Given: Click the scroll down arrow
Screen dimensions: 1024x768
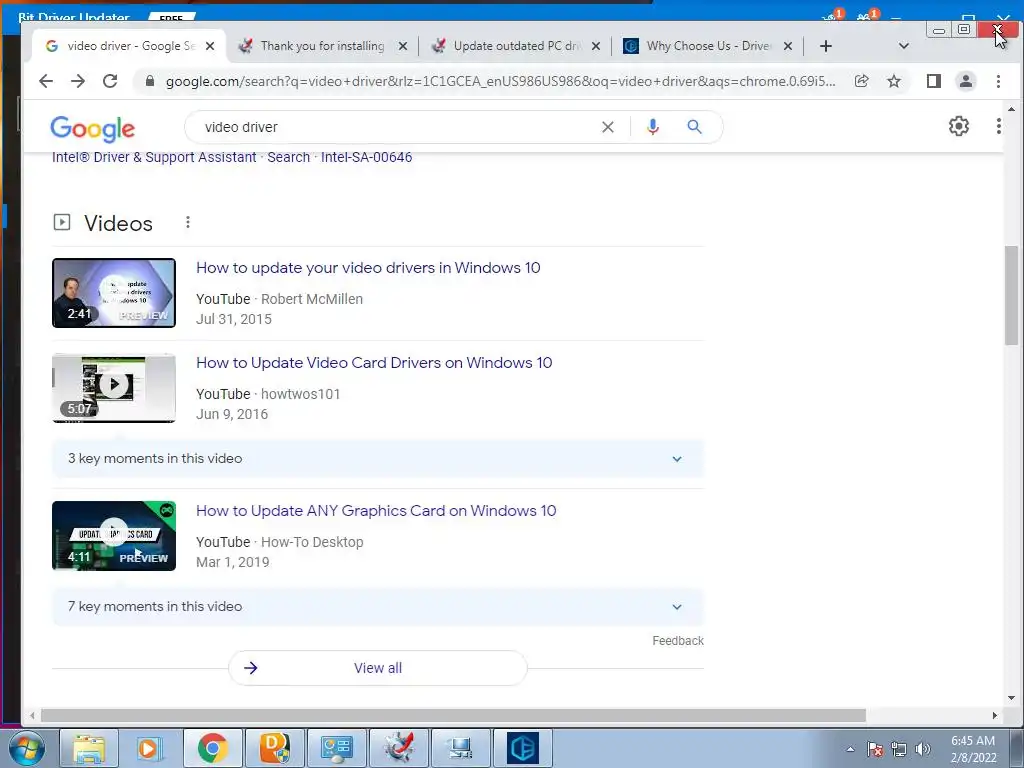Looking at the screenshot, I should coord(1011,697).
